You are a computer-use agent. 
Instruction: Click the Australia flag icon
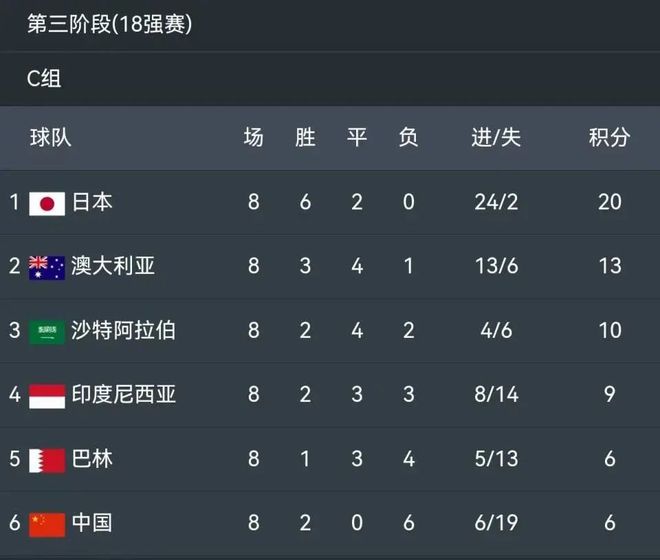(x=47, y=268)
